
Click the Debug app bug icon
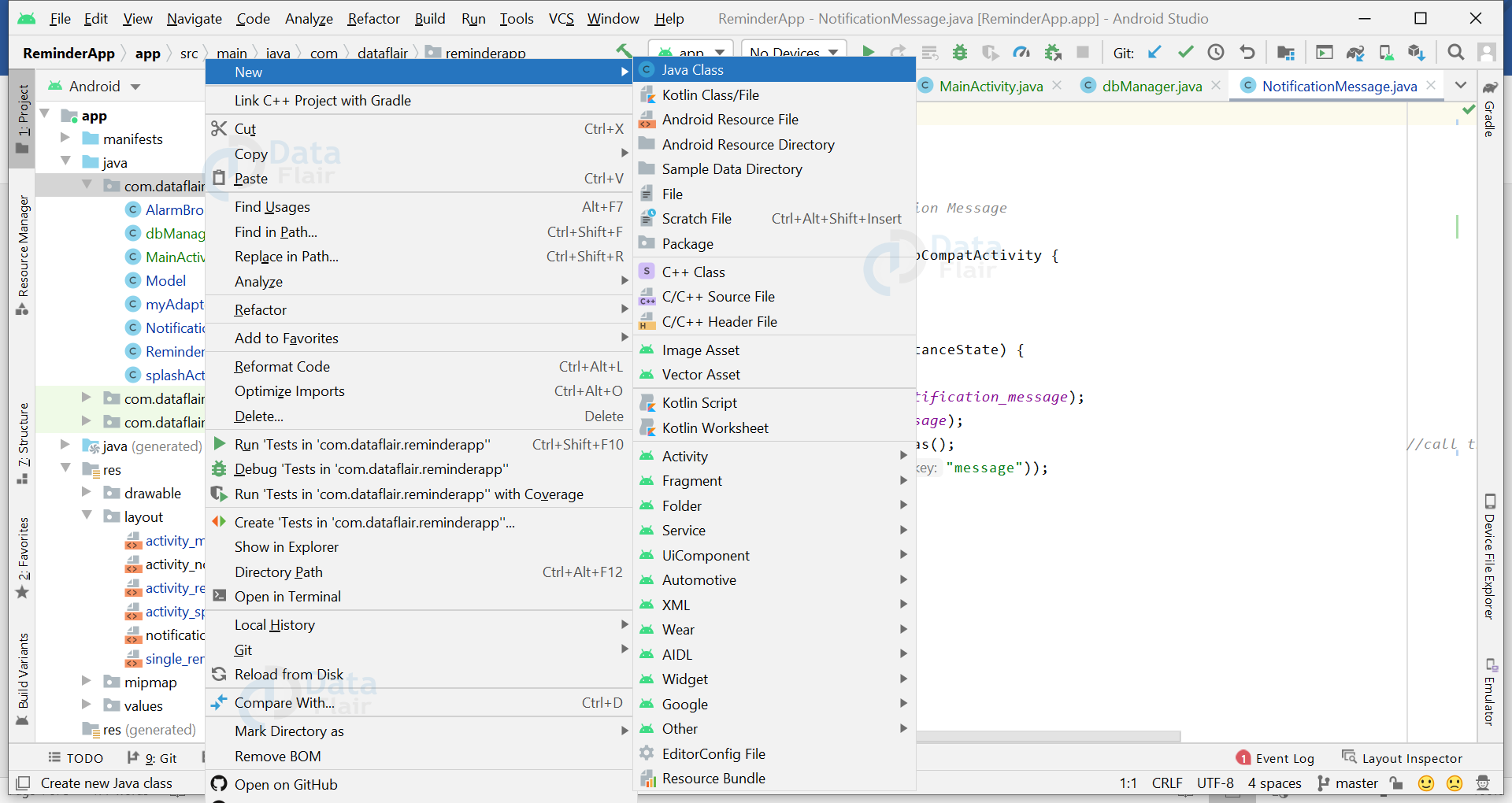959,52
